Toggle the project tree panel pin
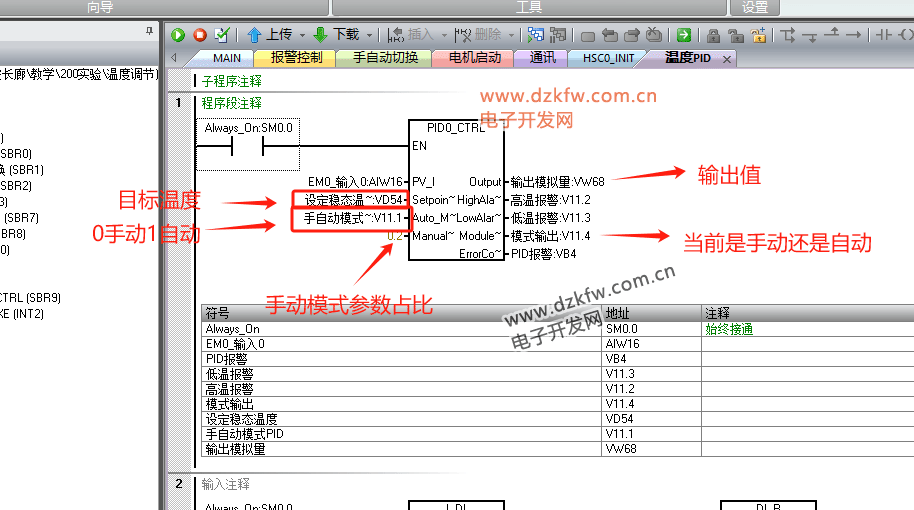This screenshot has width=914, height=510. click(150, 33)
